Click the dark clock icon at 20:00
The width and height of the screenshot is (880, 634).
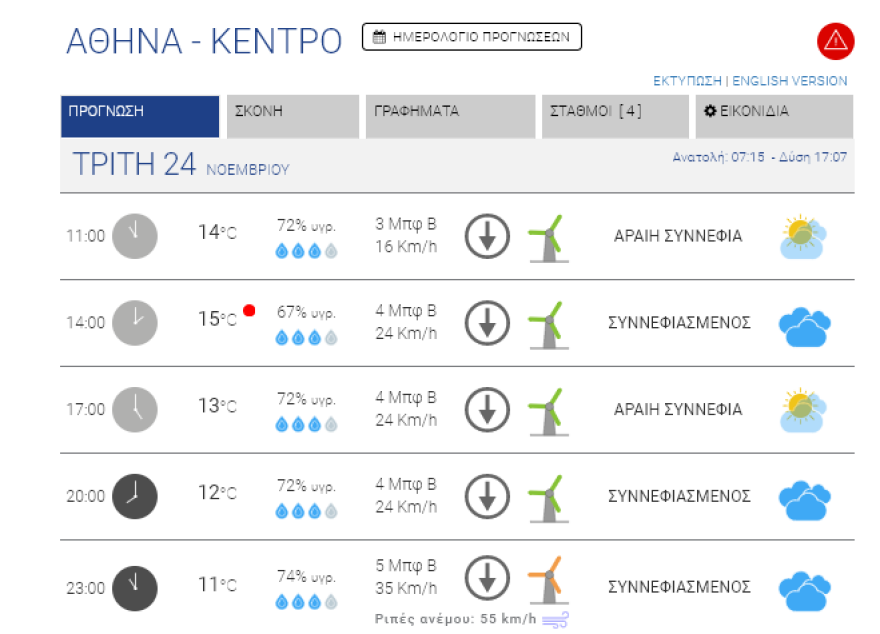click(x=134, y=496)
